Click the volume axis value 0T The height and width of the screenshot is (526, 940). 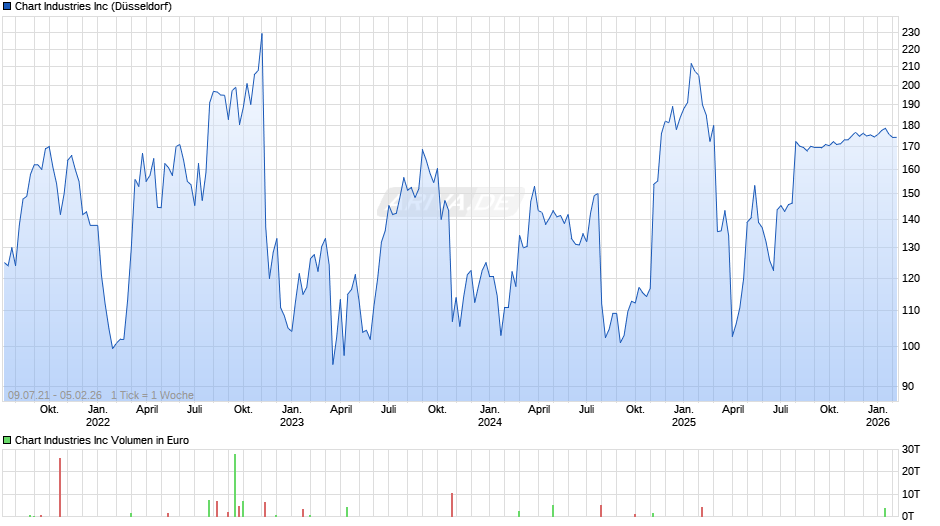click(908, 516)
